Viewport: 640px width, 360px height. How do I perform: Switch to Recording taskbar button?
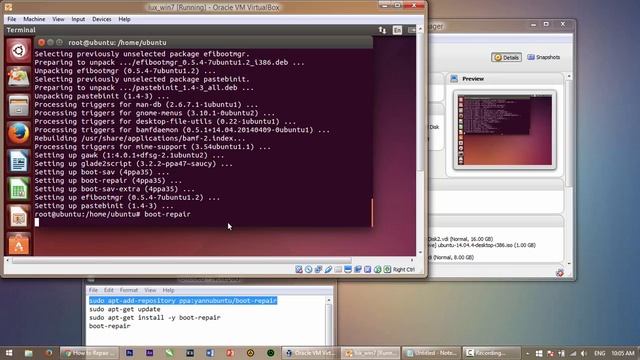(x=491, y=353)
